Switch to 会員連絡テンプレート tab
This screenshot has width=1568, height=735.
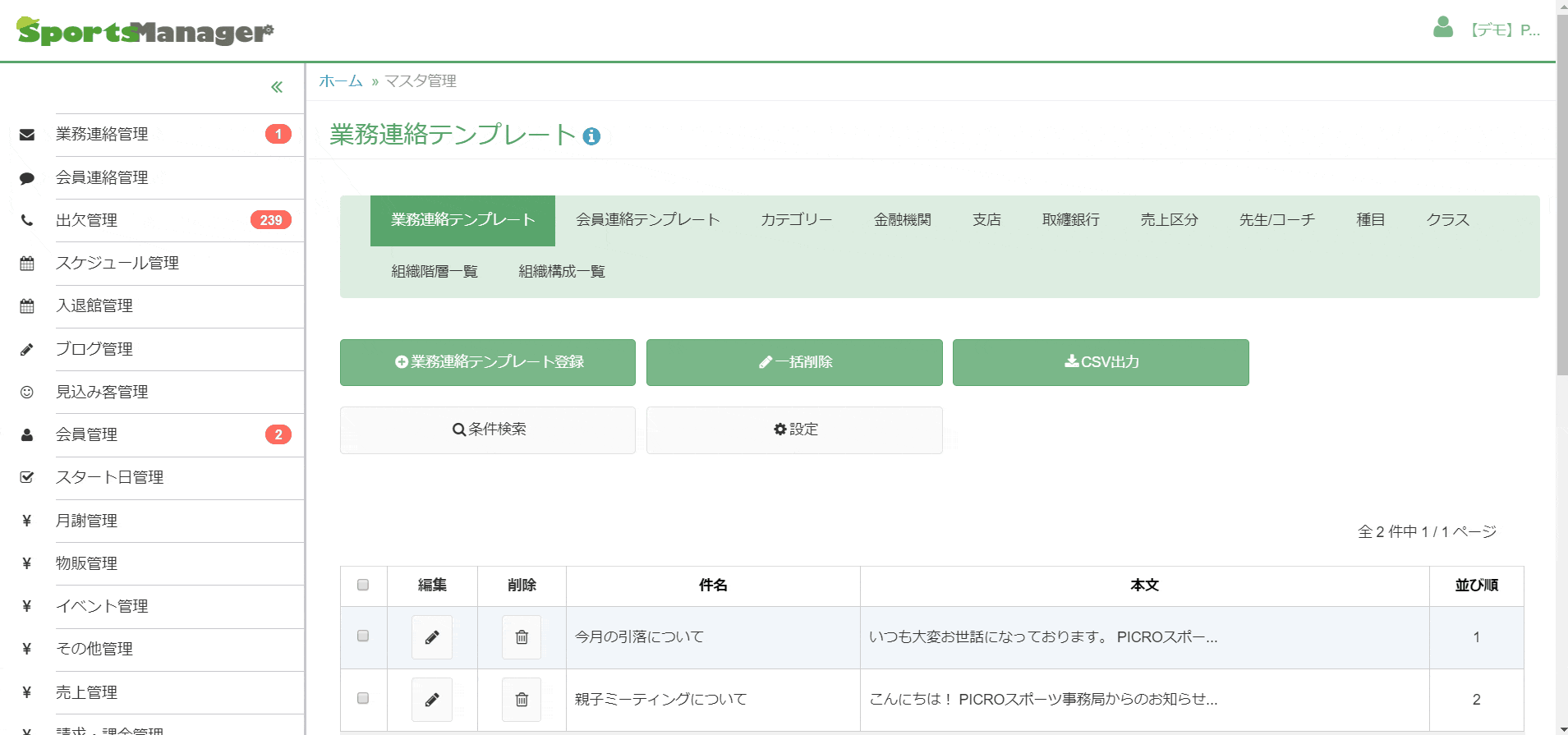(x=648, y=220)
